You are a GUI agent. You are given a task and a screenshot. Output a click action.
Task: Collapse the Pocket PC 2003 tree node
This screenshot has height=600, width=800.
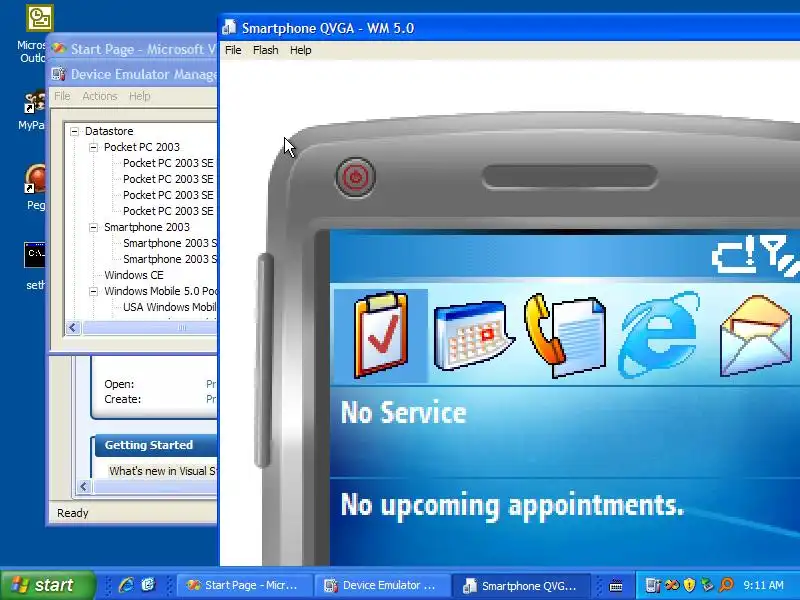coord(93,147)
